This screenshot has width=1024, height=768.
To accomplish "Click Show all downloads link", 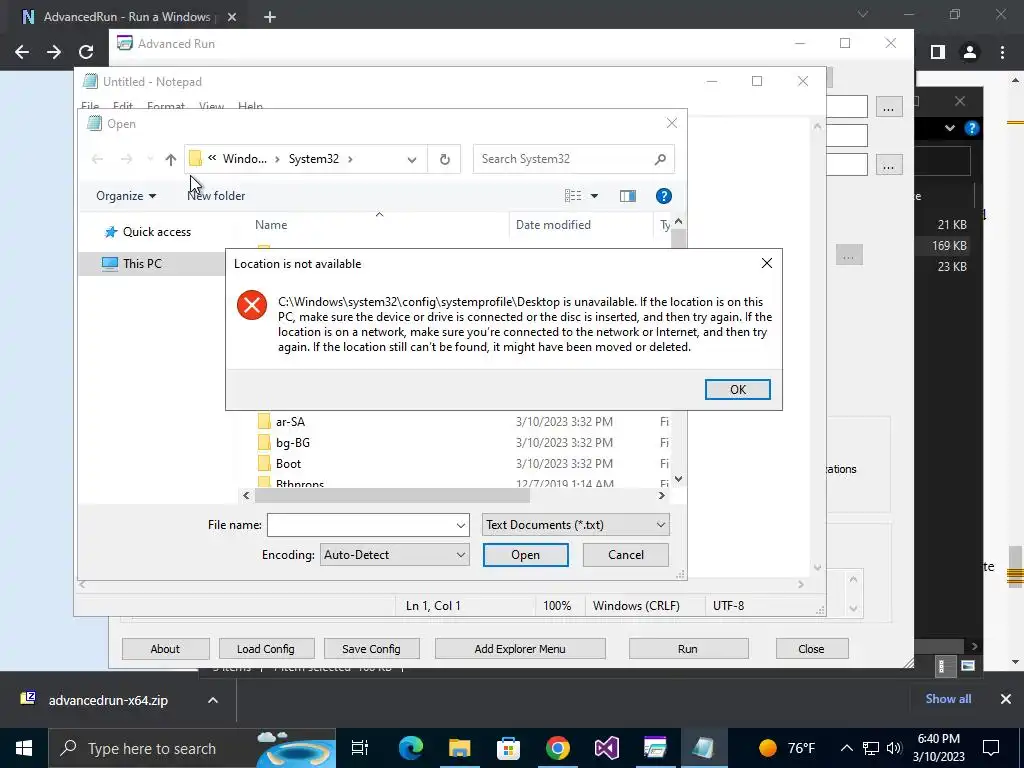I will click(x=948, y=699).
